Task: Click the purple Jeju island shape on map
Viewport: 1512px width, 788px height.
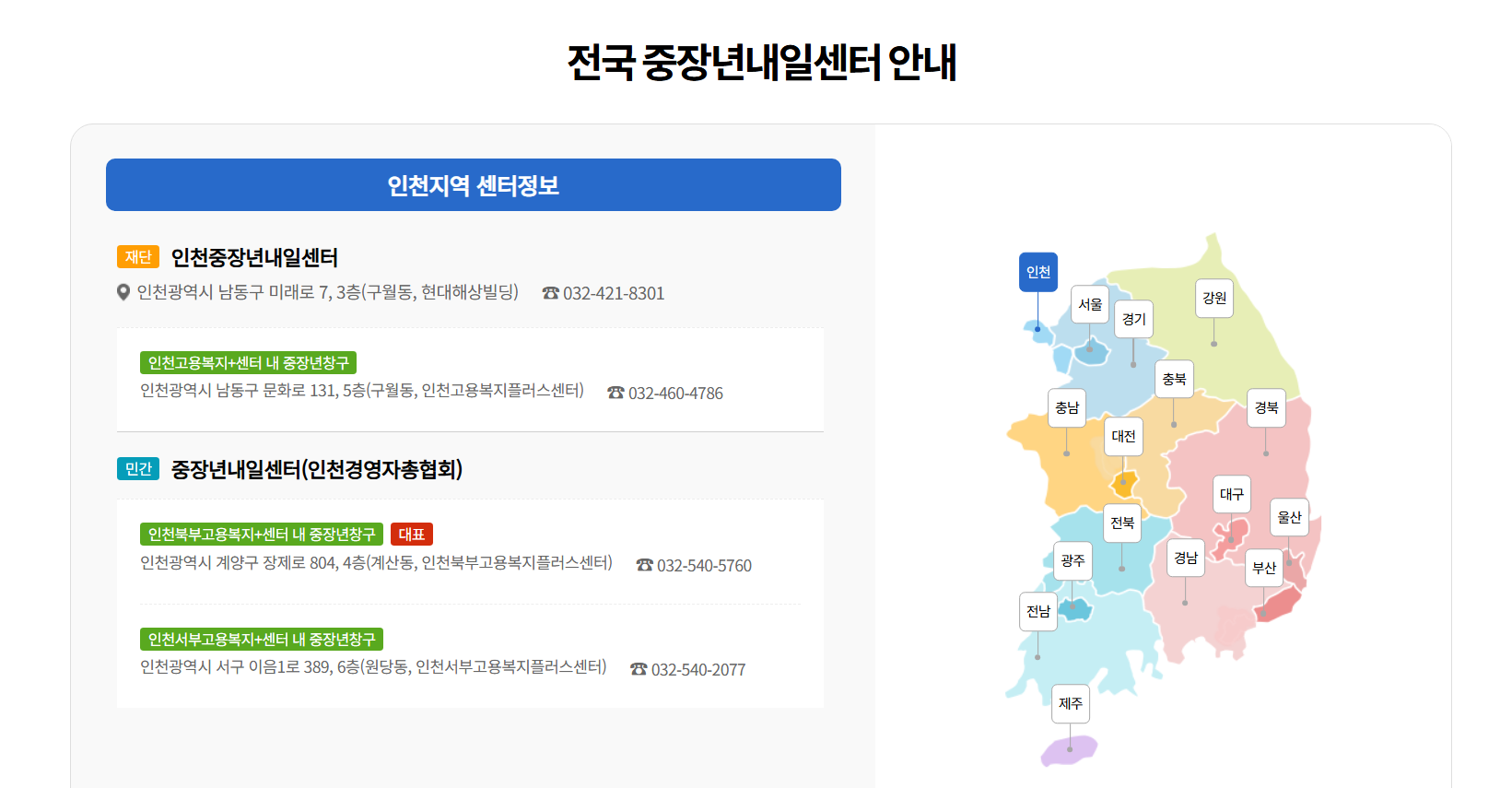Action: 1069,751
